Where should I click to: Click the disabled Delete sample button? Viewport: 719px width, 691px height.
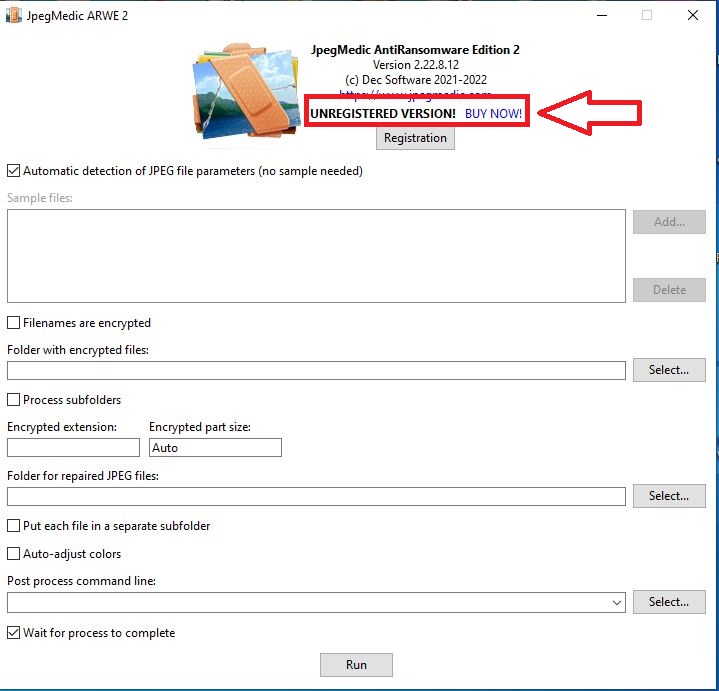[x=669, y=290]
